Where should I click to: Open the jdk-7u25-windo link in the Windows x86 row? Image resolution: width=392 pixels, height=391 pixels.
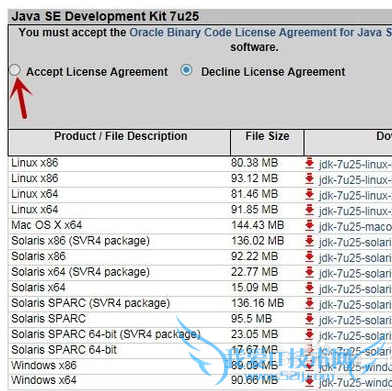click(355, 367)
